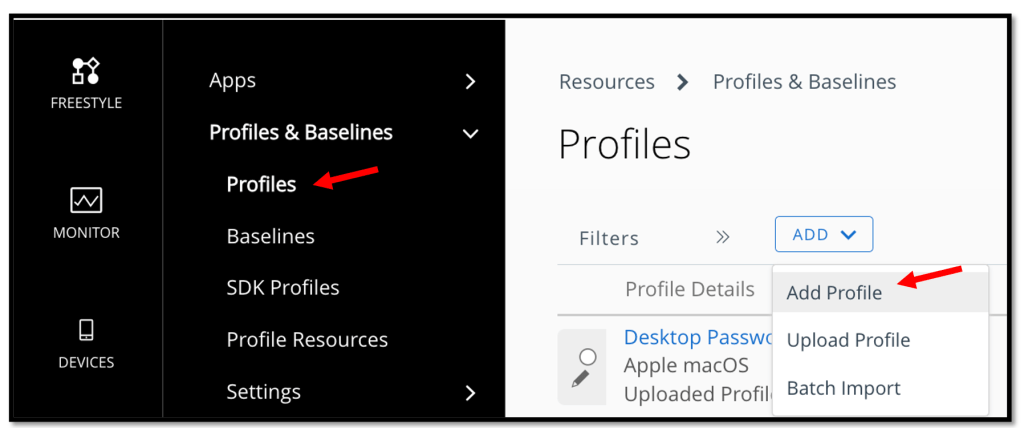Screen dimensions: 1024x428
Task: Open SDK Profiles sidebar item
Action: (283, 288)
